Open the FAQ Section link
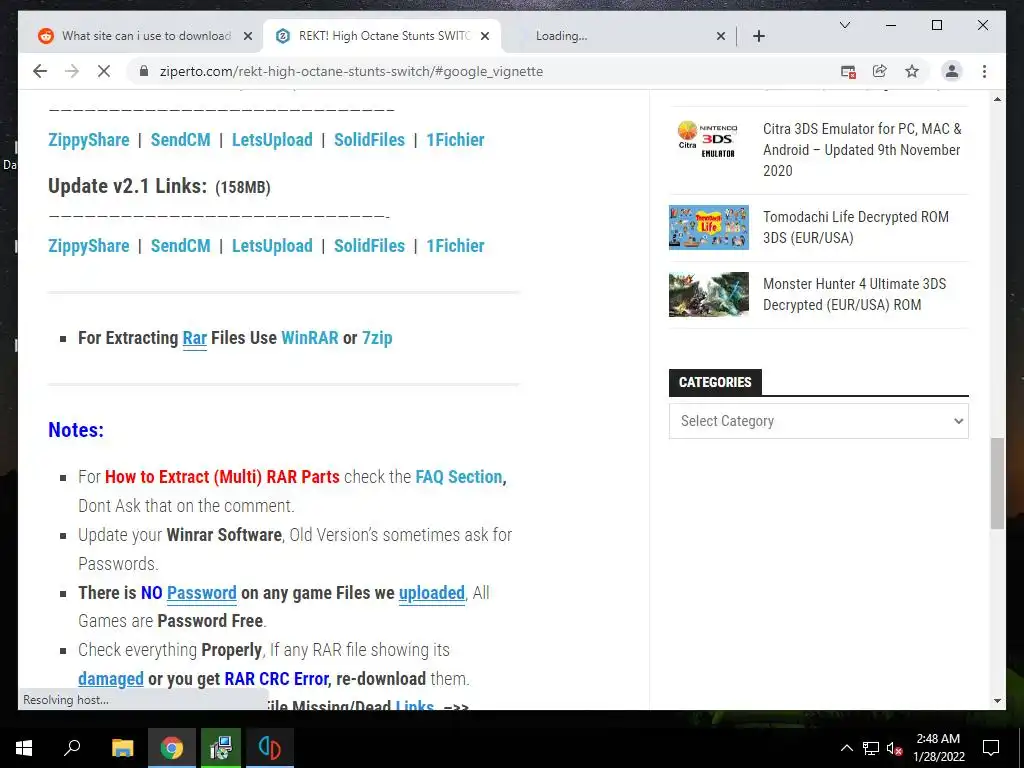Viewport: 1024px width, 768px height. coord(459,477)
